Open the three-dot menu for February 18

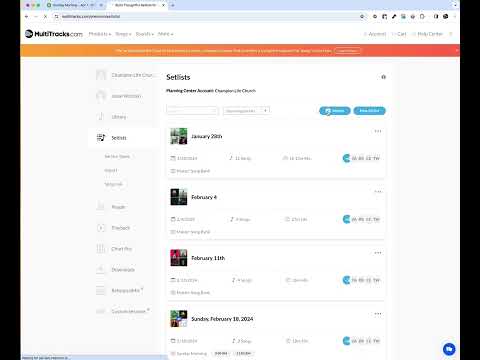click(x=378, y=314)
